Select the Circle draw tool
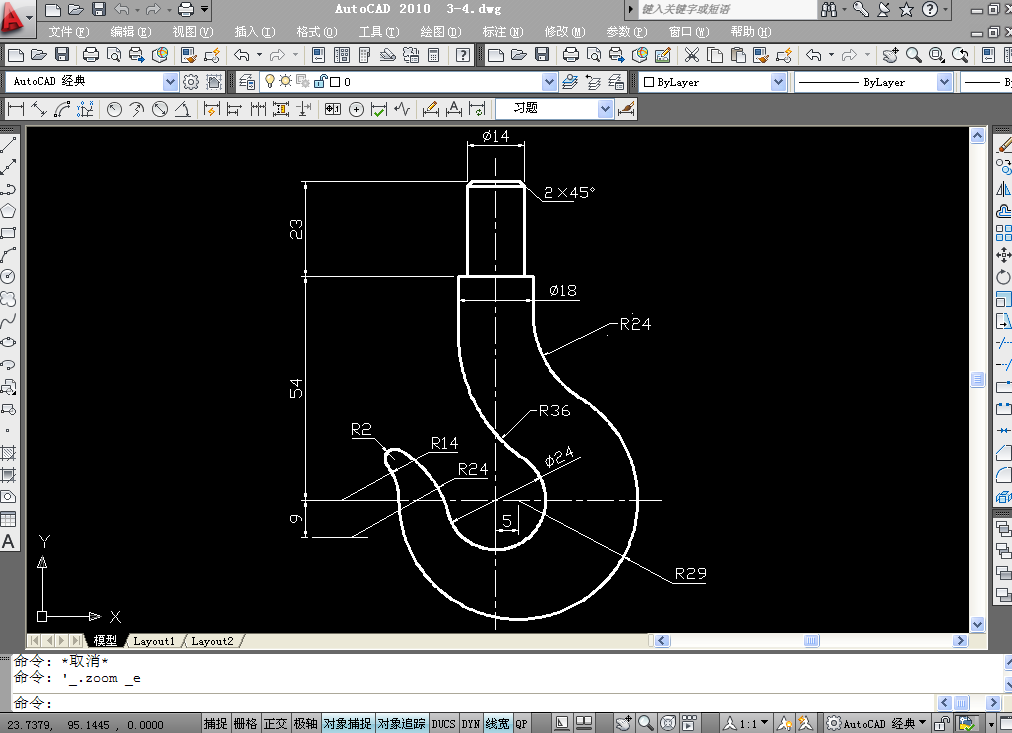Screen dimensions: 1012x733 pyautogui.click(x=8, y=277)
